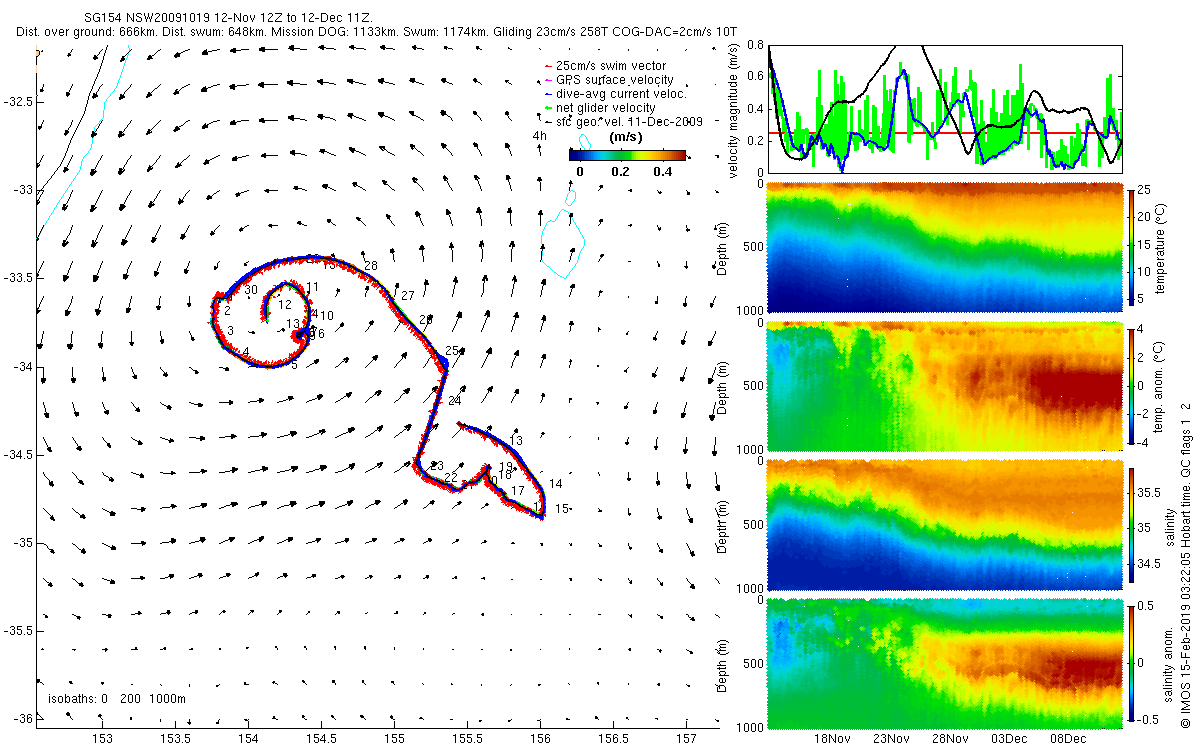Click the '(m/s)' label above the colorbar
This screenshot has height=750, width=1200.
pyautogui.click(x=625, y=137)
